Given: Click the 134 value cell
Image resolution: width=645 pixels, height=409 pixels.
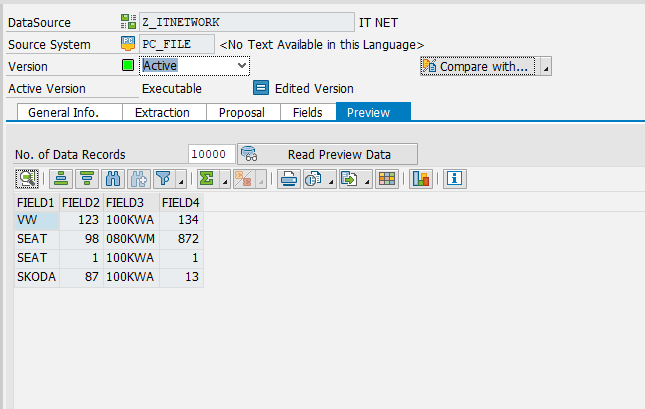Looking at the screenshot, I should (x=181, y=220).
